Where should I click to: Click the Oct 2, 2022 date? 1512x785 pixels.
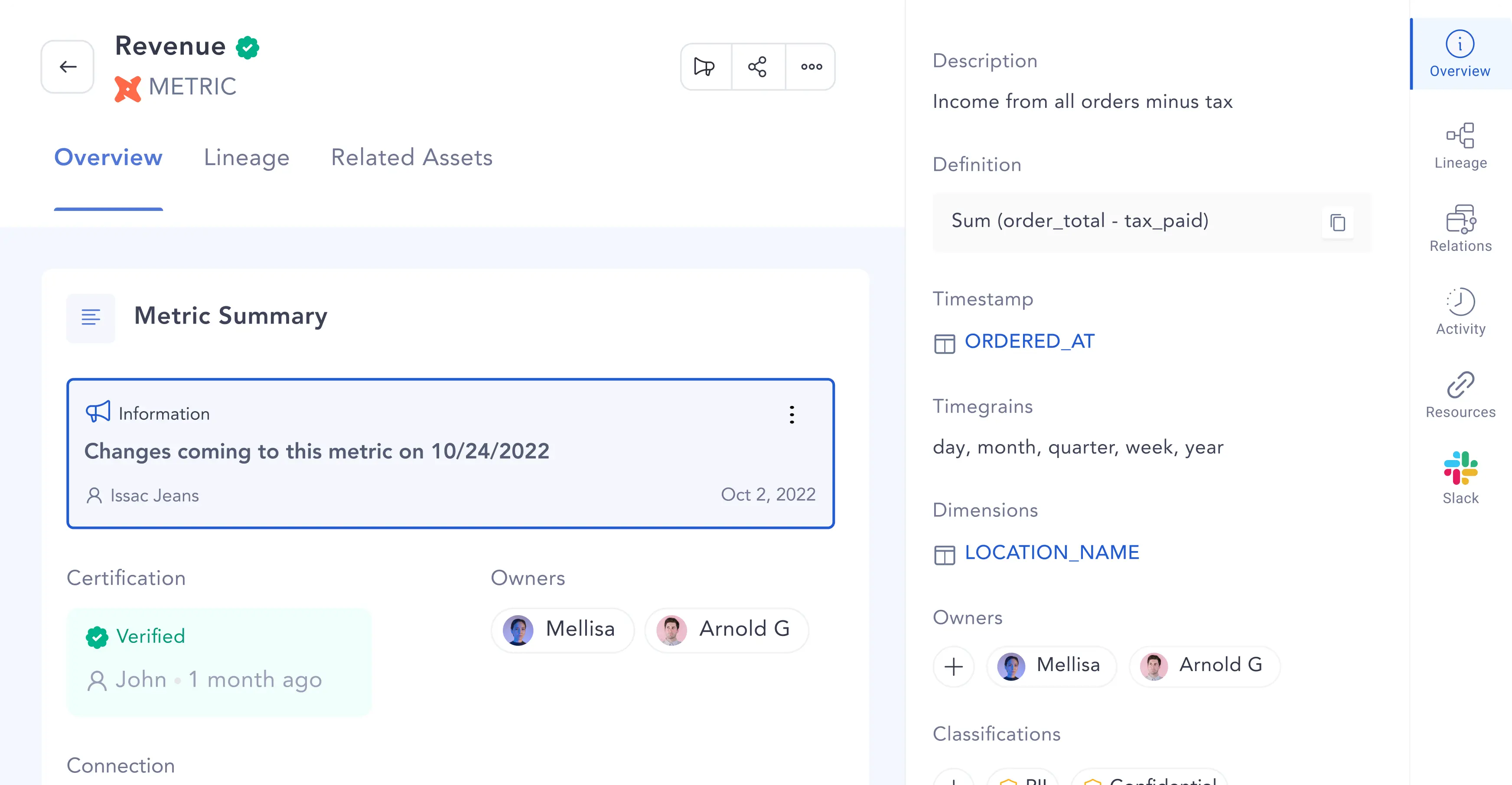tap(768, 495)
